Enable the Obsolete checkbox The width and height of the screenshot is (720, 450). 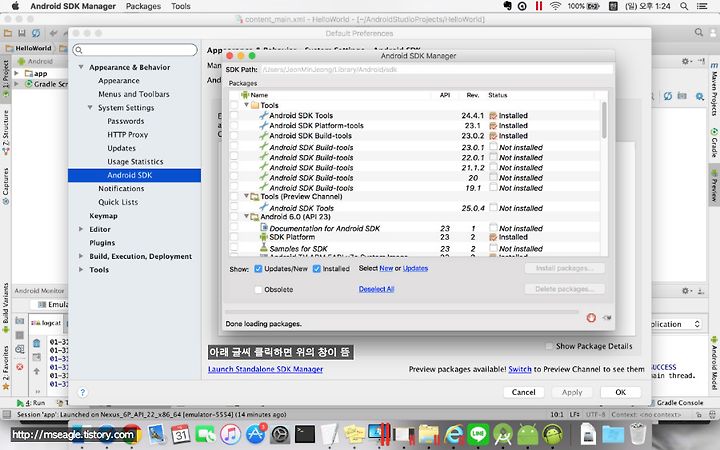pyautogui.click(x=258, y=290)
